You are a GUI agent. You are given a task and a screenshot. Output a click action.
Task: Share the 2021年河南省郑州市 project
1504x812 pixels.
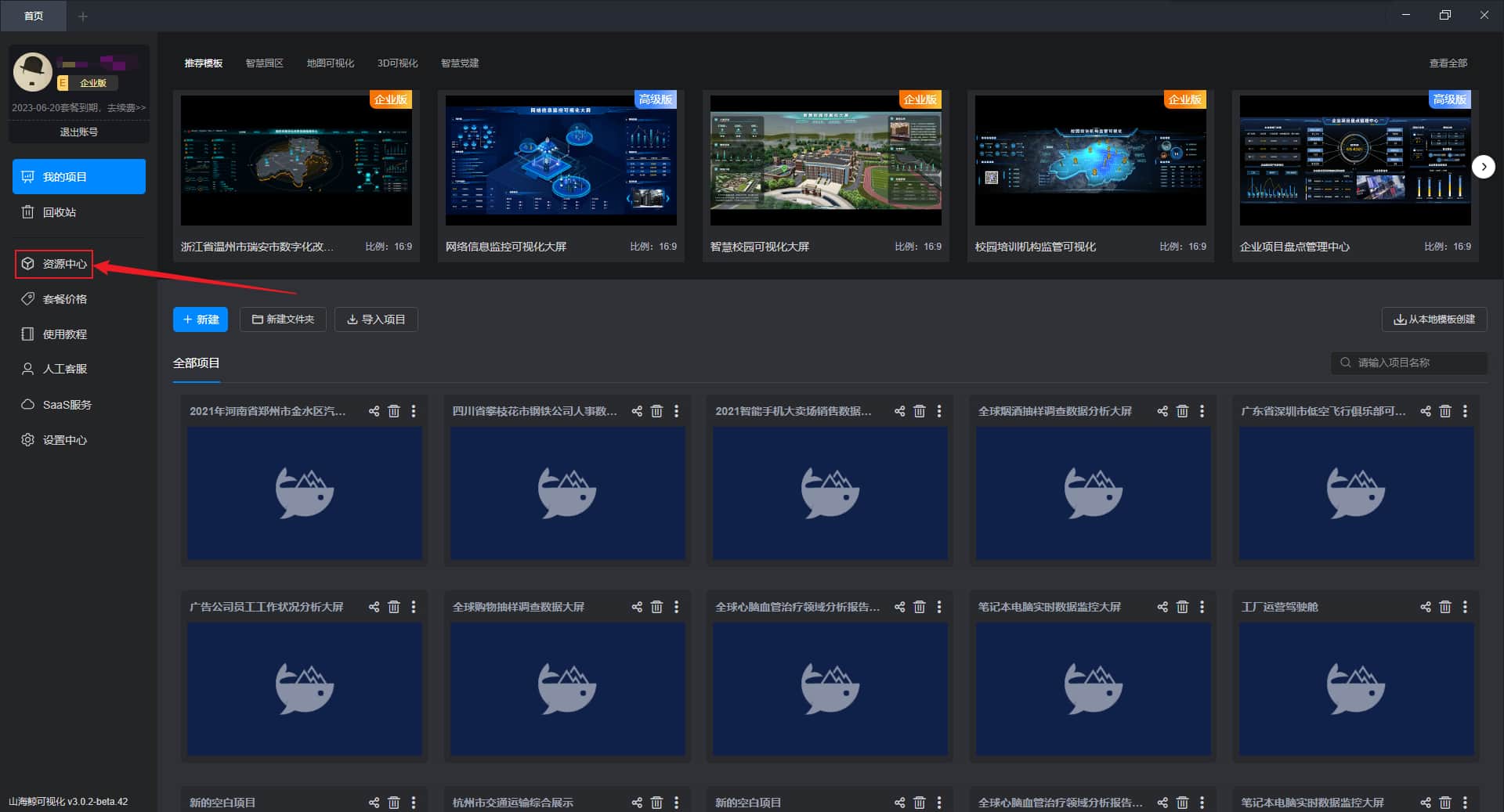point(374,411)
